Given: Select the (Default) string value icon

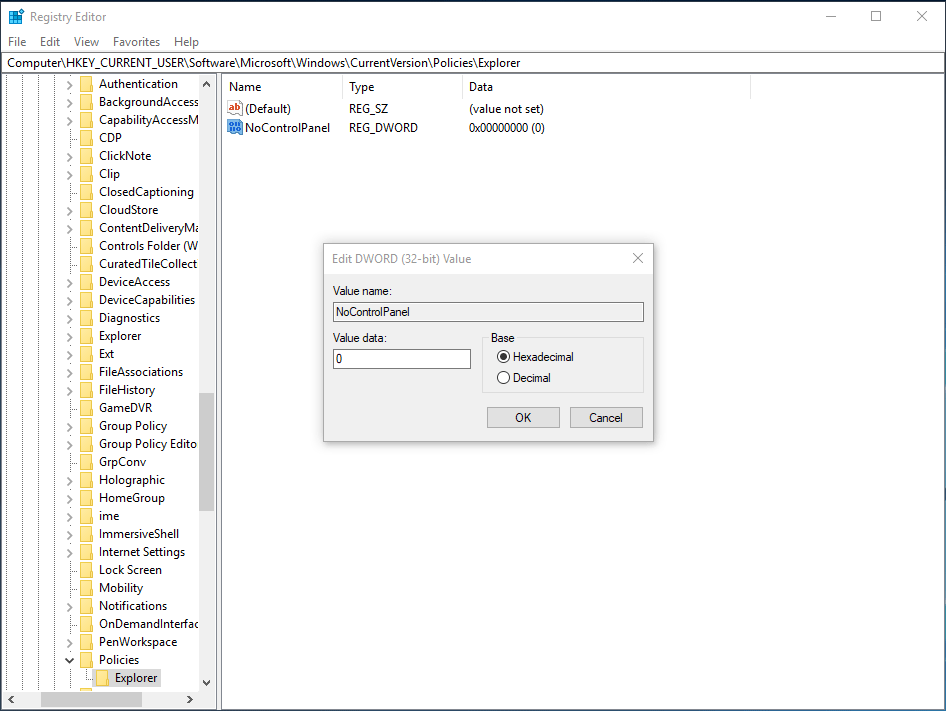Looking at the screenshot, I should pyautogui.click(x=235, y=109).
